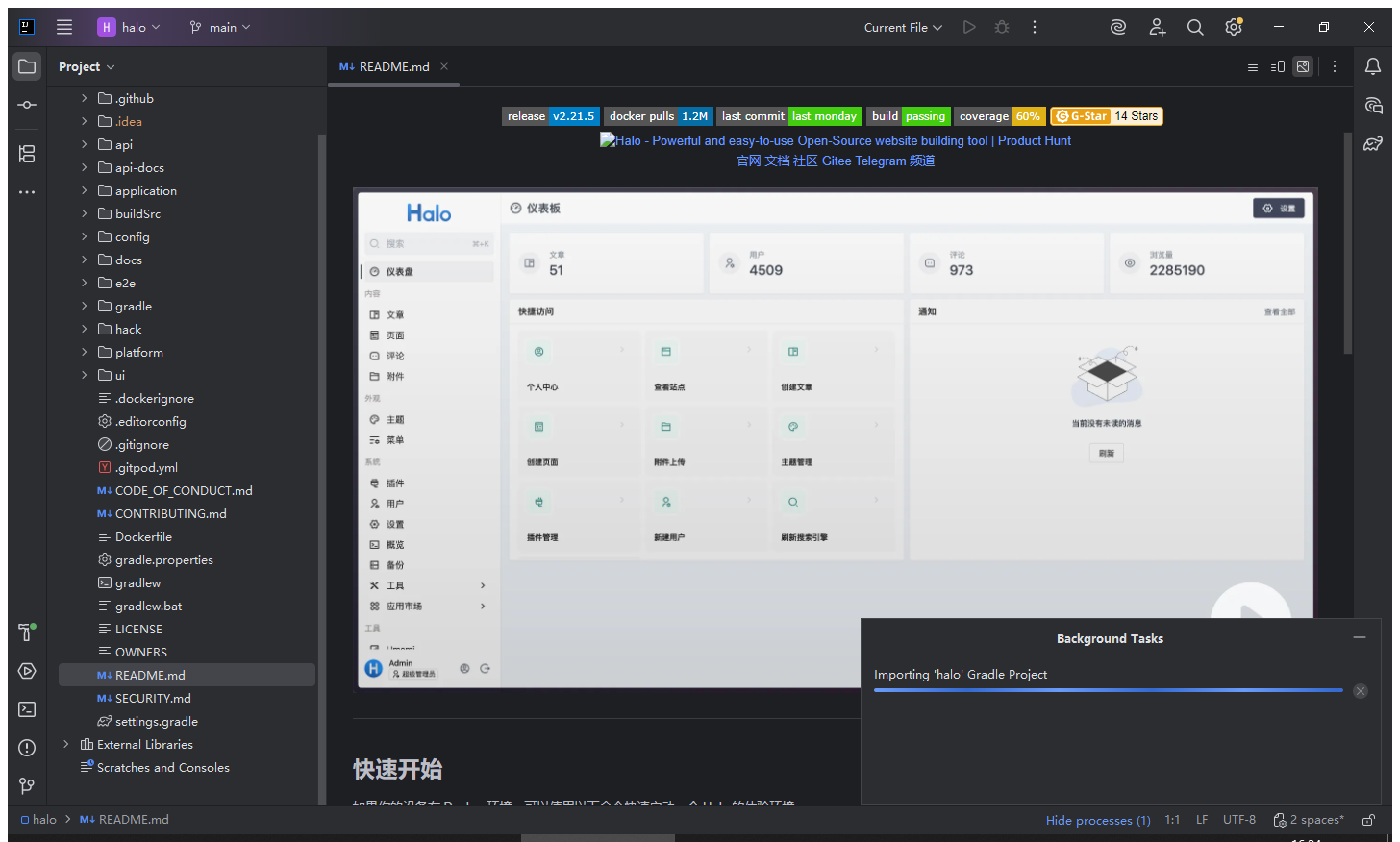
Task: Open AI chat tool window on right
Action: (1373, 105)
